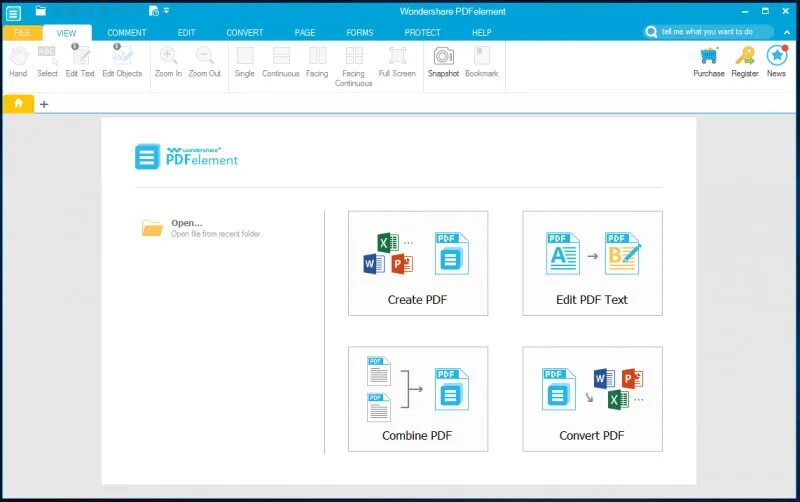Viewport: 800px width, 502px height.
Task: Click the Open... file from recent folder link
Action: pyautogui.click(x=202, y=228)
